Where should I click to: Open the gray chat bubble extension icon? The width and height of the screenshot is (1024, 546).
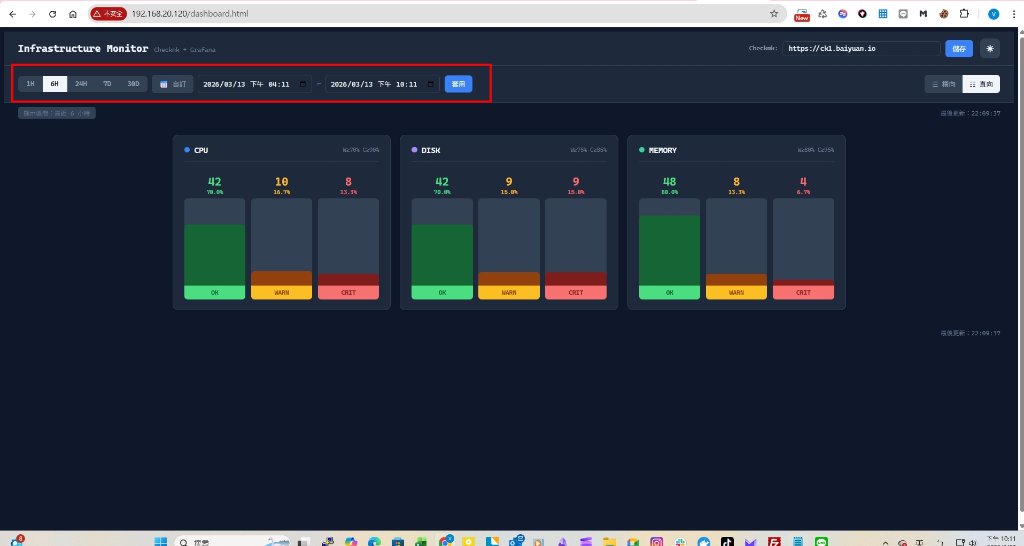pyautogui.click(x=903, y=14)
